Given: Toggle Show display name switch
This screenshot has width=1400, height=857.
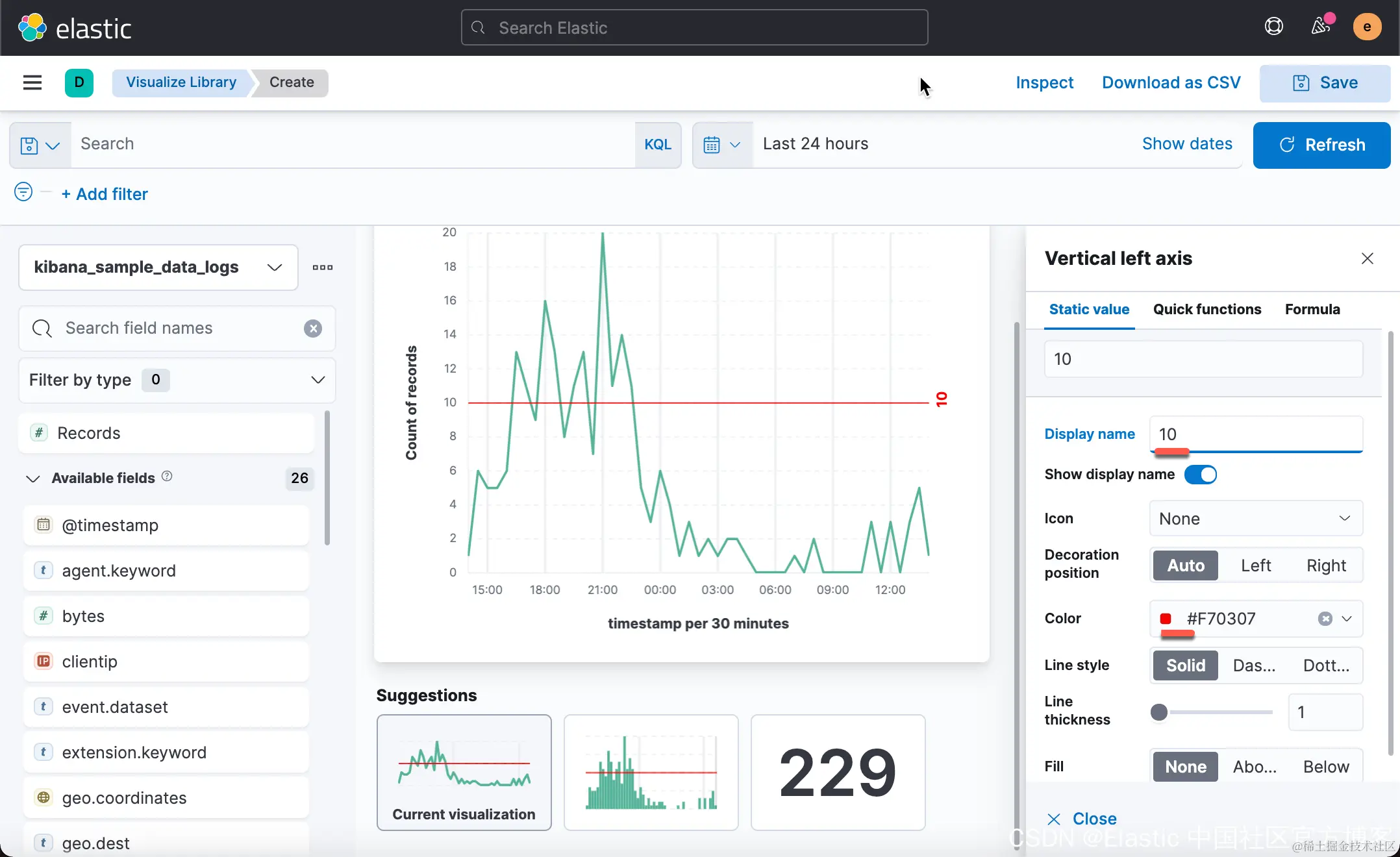Looking at the screenshot, I should pyautogui.click(x=1200, y=475).
